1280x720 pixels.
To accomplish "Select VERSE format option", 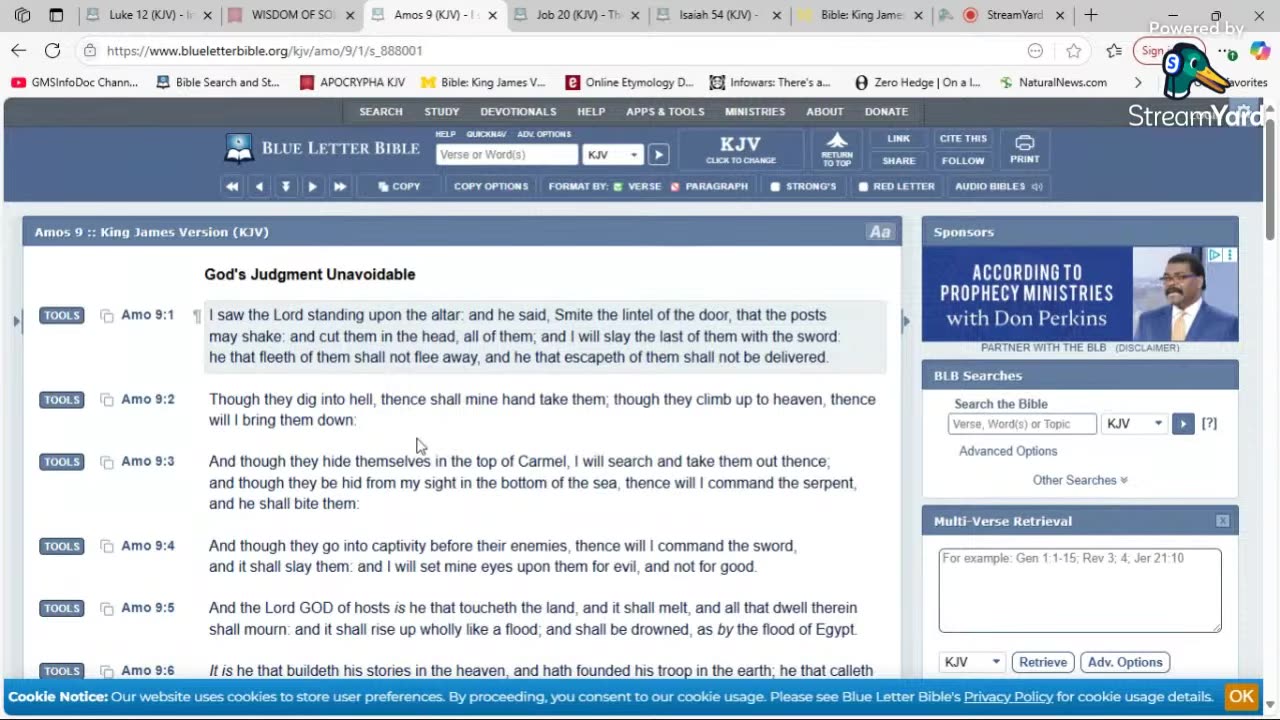I will [637, 186].
